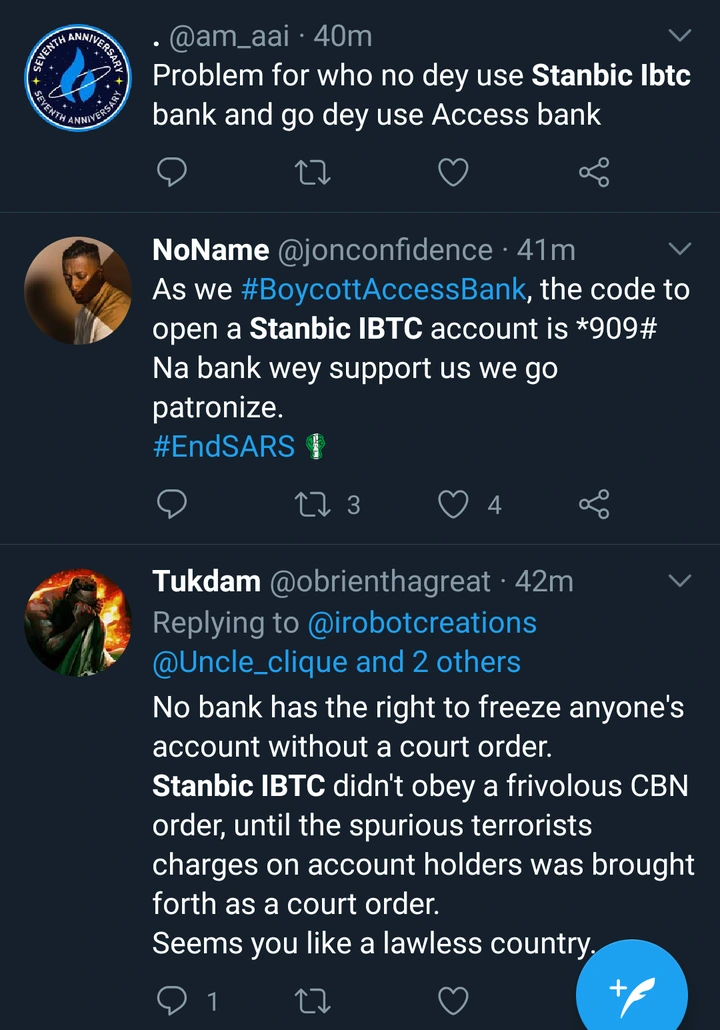Like NoName's tweet with 4 likes
The height and width of the screenshot is (1030, 720).
point(454,505)
